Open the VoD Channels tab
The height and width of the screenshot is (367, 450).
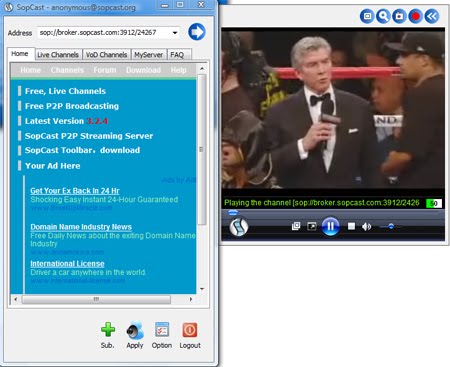click(106, 55)
